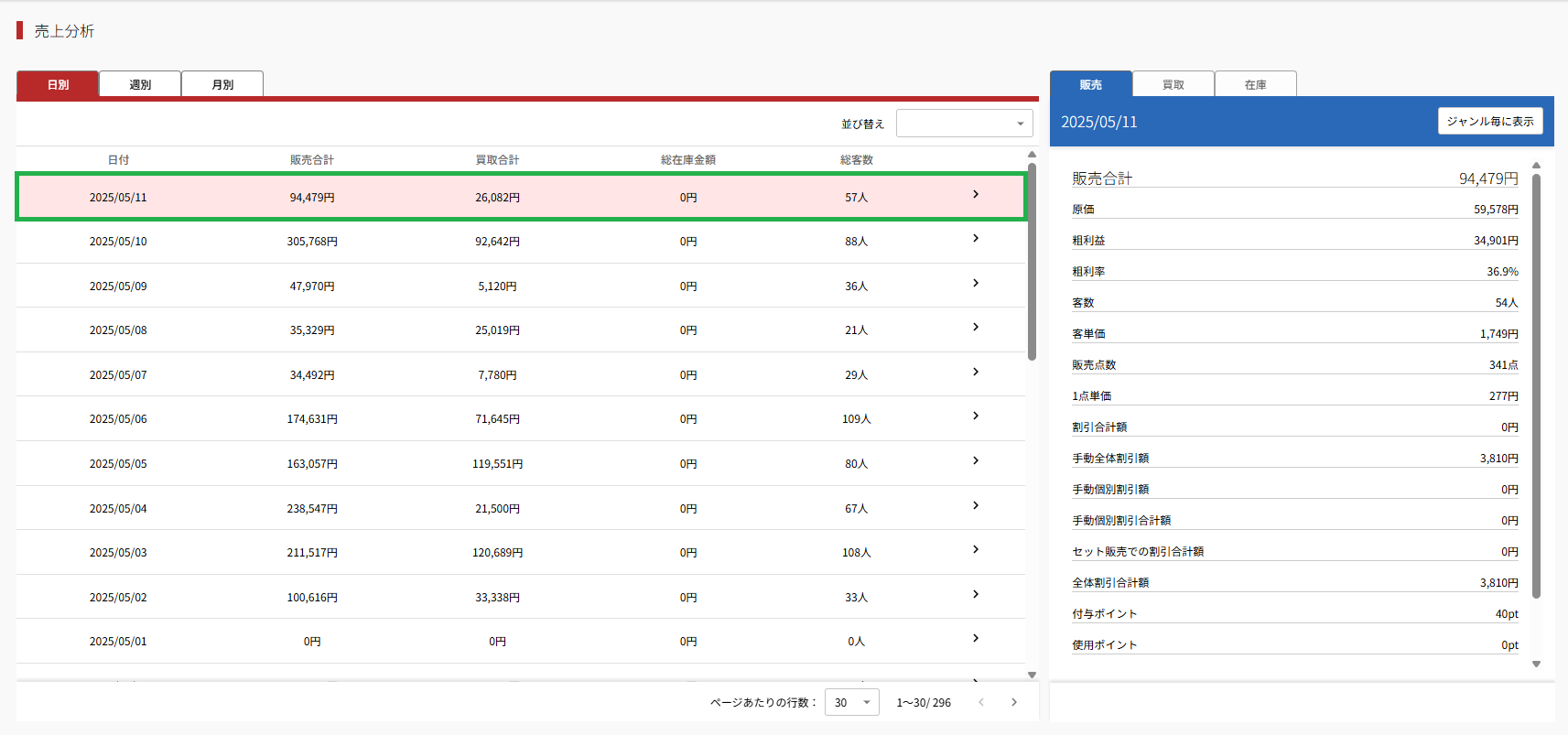The image size is (1568, 735).
Task: Open row details arrow for 2025/05/09
Action: 976,283
